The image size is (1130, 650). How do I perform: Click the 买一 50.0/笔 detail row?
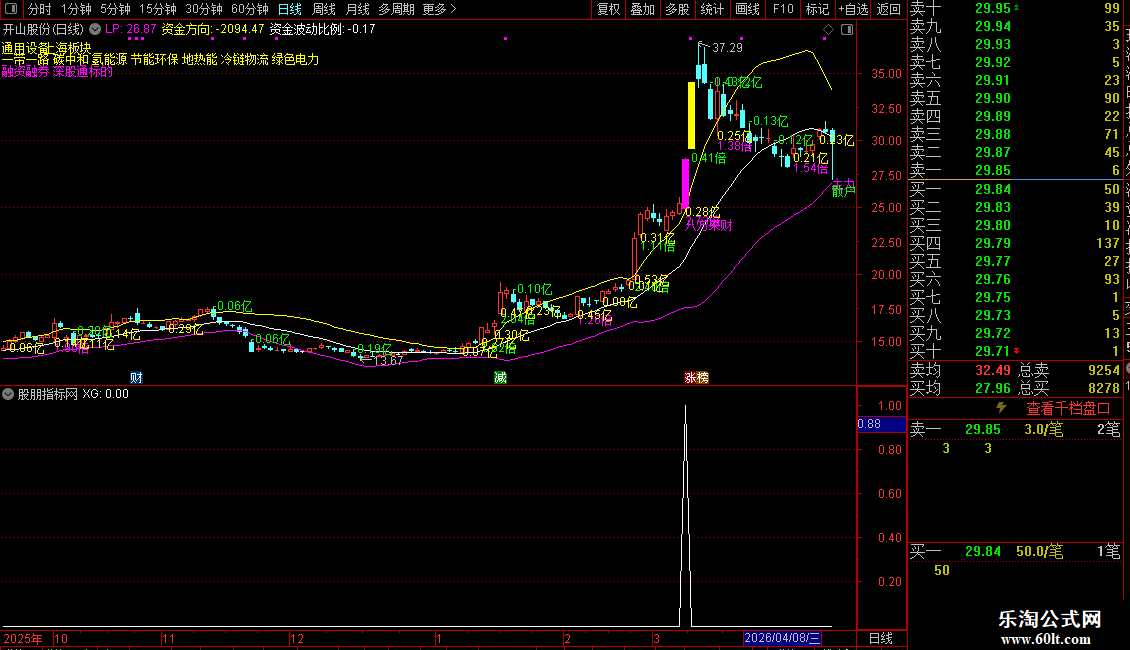pyautogui.click(x=1015, y=551)
